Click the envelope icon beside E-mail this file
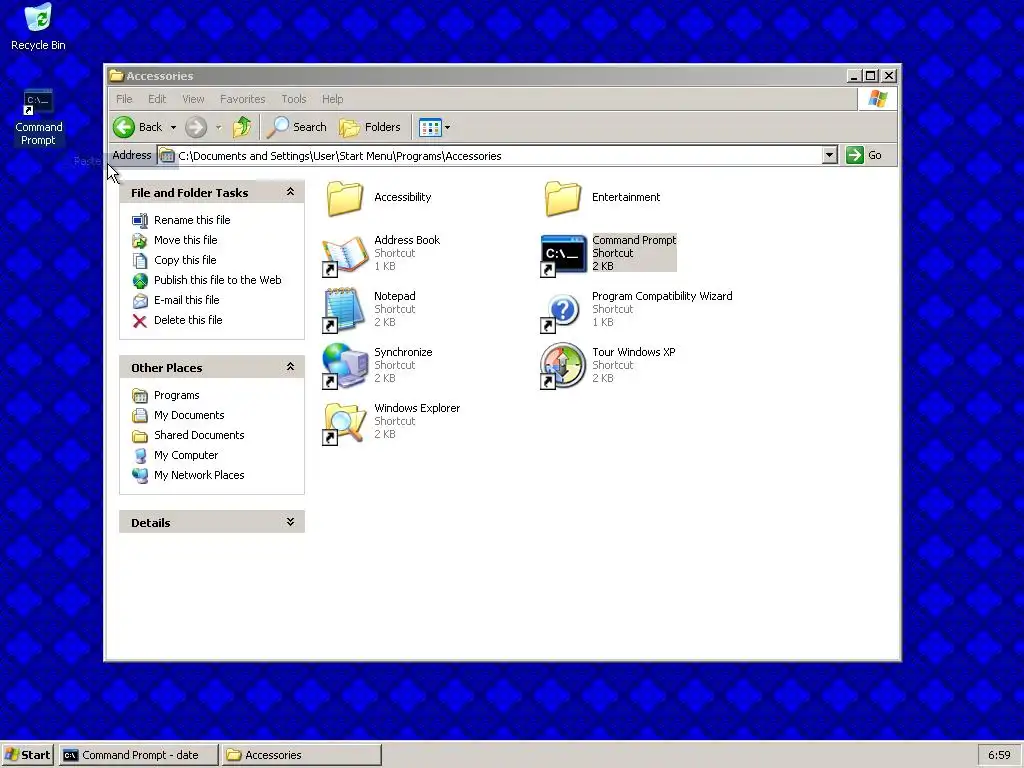This screenshot has height=768, width=1024. tap(140, 301)
